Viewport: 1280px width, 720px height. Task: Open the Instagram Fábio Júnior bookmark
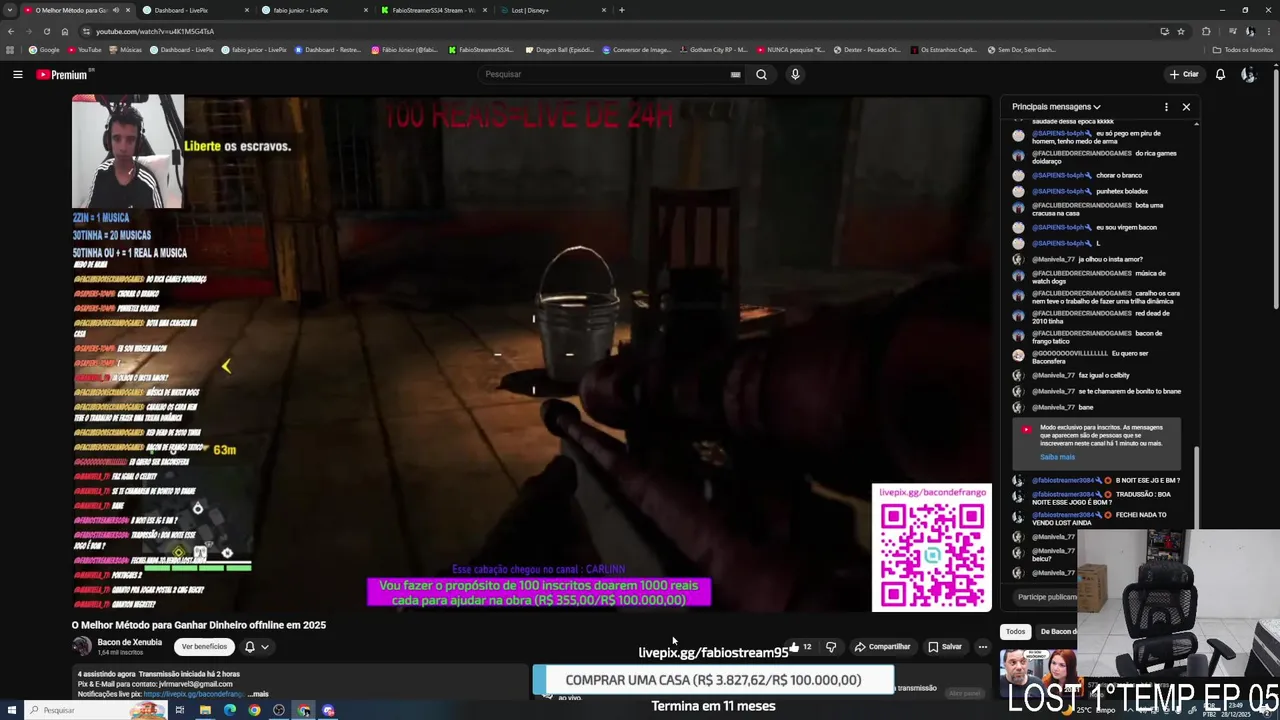405,49
